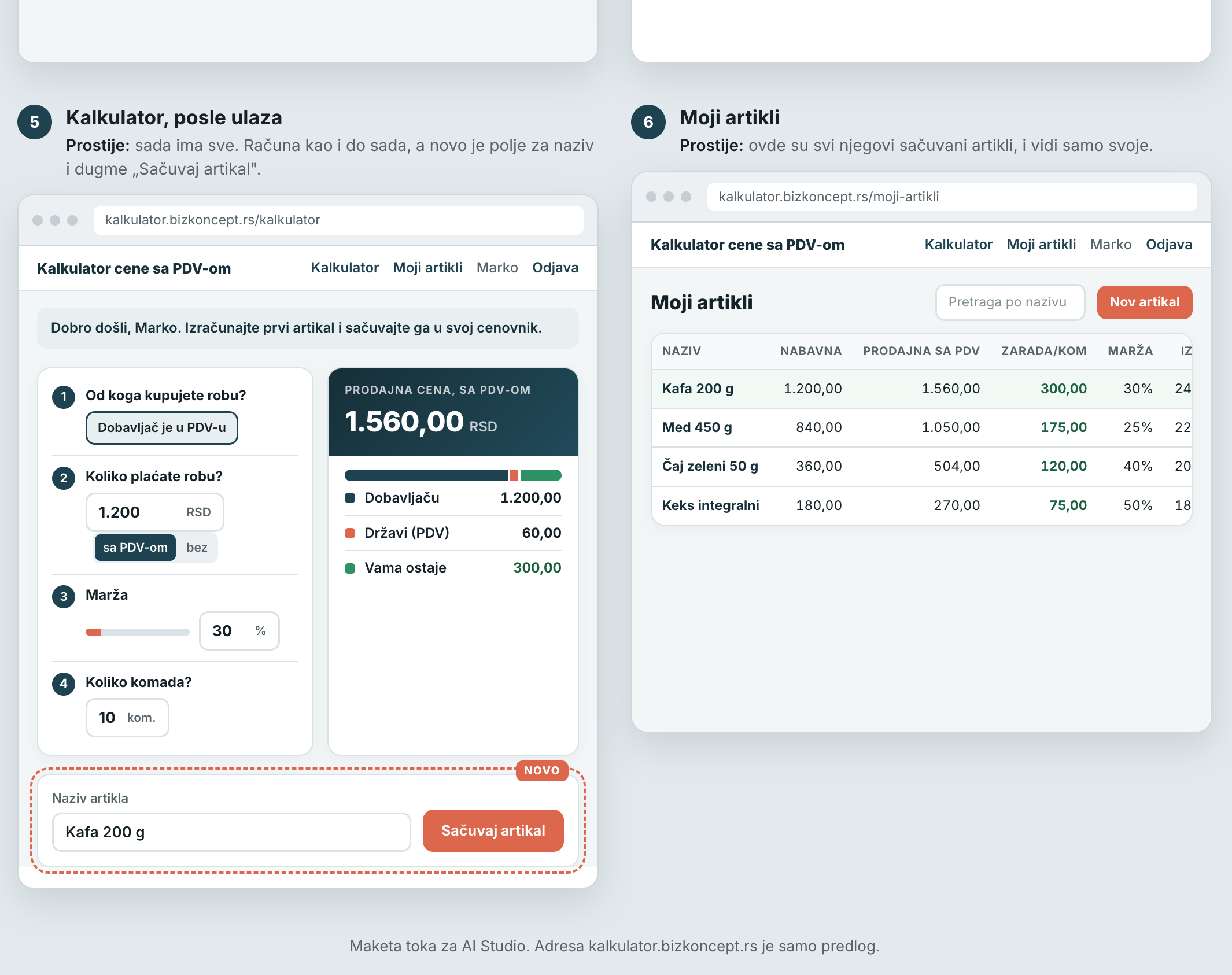The width and height of the screenshot is (1232, 975).
Task: Switch to the bez toggle option
Action: (x=197, y=548)
